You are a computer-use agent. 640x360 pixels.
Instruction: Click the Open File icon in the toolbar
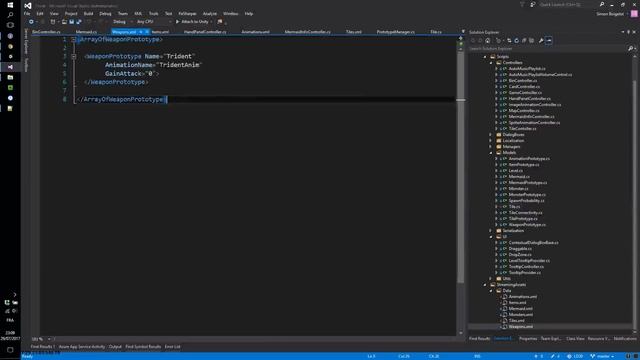[64, 22]
